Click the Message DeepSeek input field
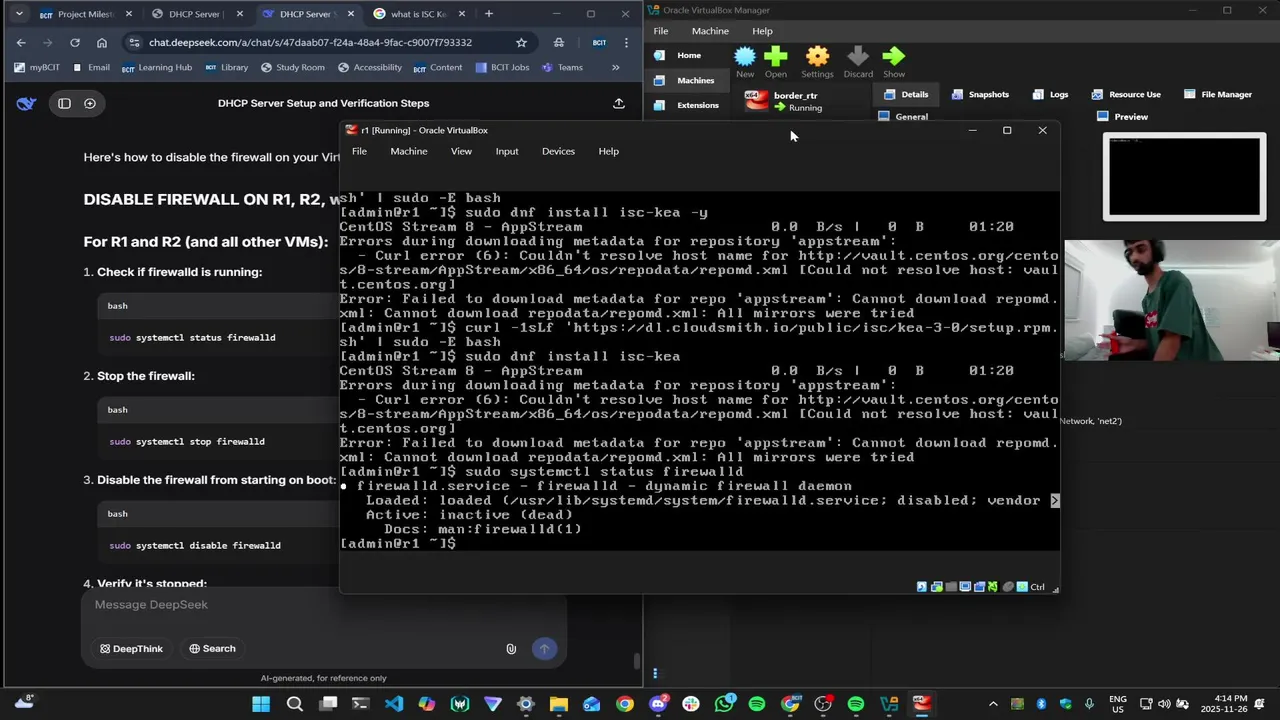 pyautogui.click(x=323, y=605)
